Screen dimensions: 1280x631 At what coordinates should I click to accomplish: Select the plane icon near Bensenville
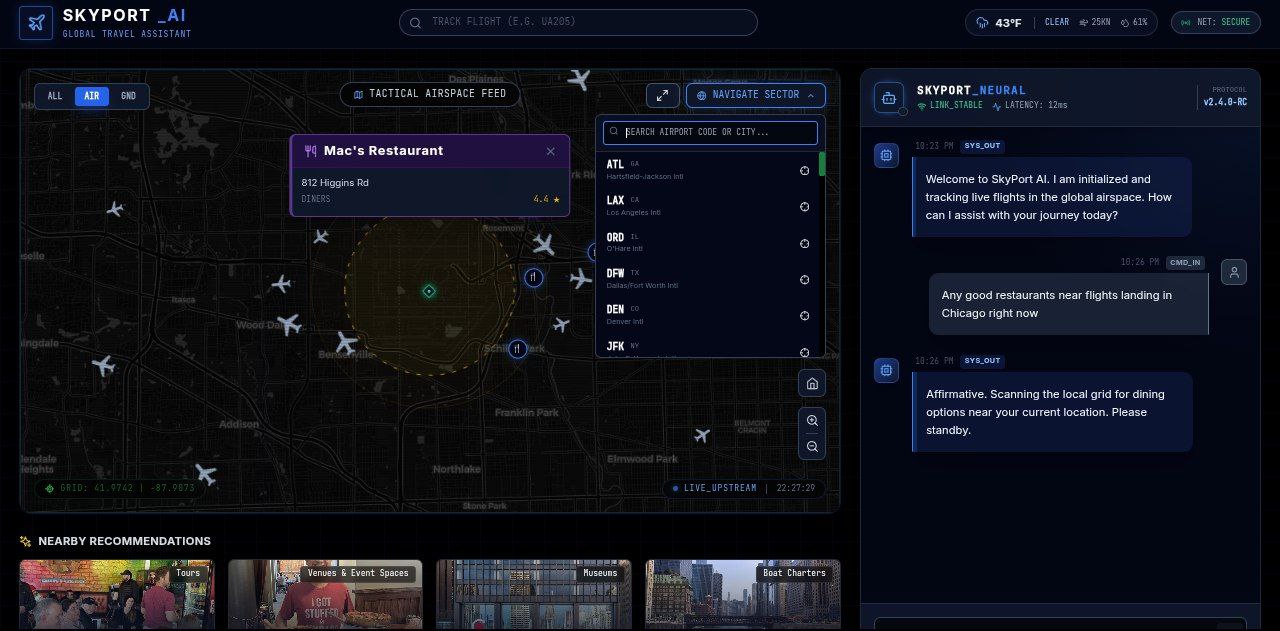[x=346, y=343]
